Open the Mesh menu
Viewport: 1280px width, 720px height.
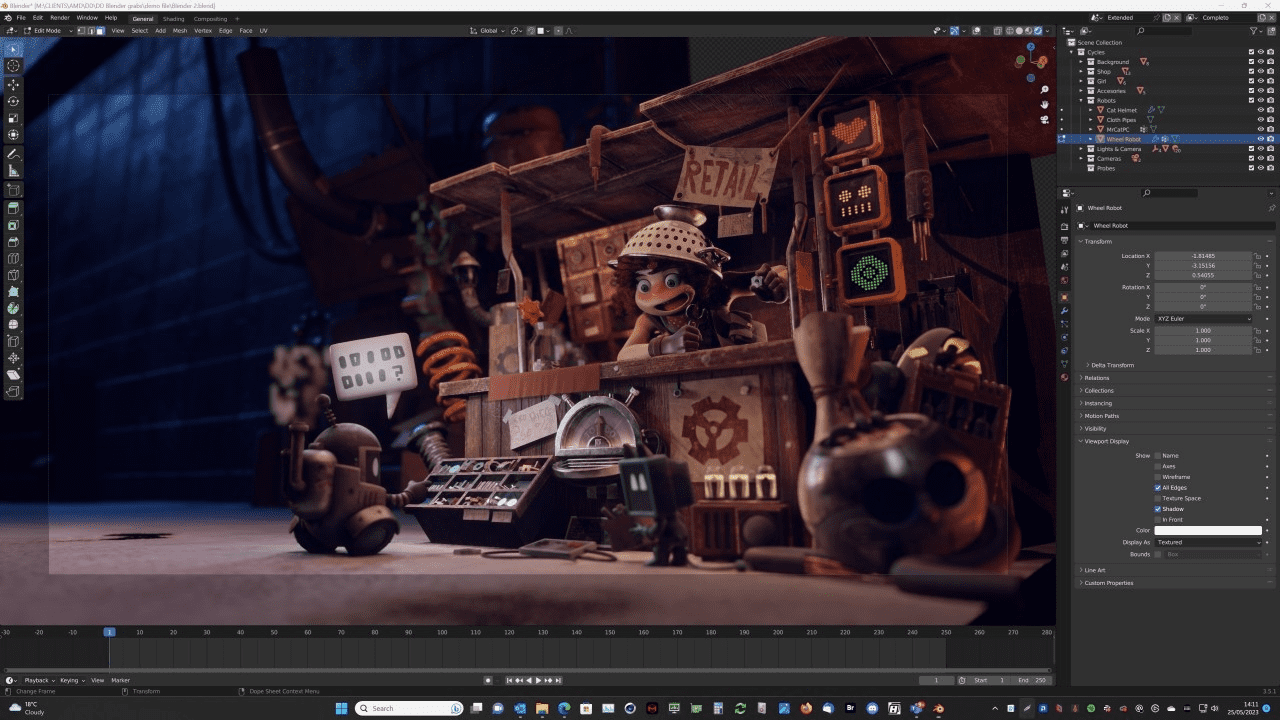pos(179,30)
